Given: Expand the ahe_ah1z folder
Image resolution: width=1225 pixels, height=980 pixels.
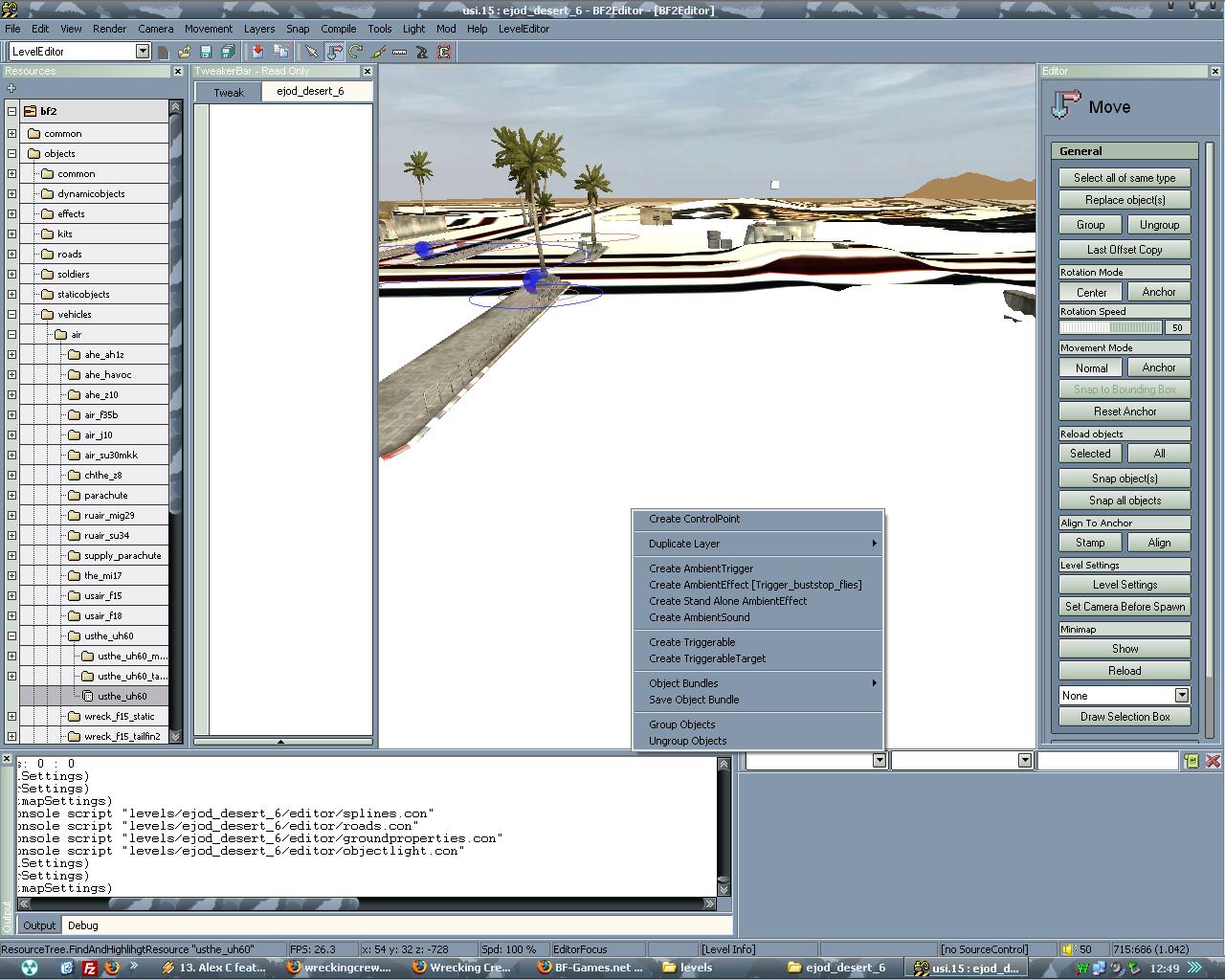Looking at the screenshot, I should tap(11, 354).
